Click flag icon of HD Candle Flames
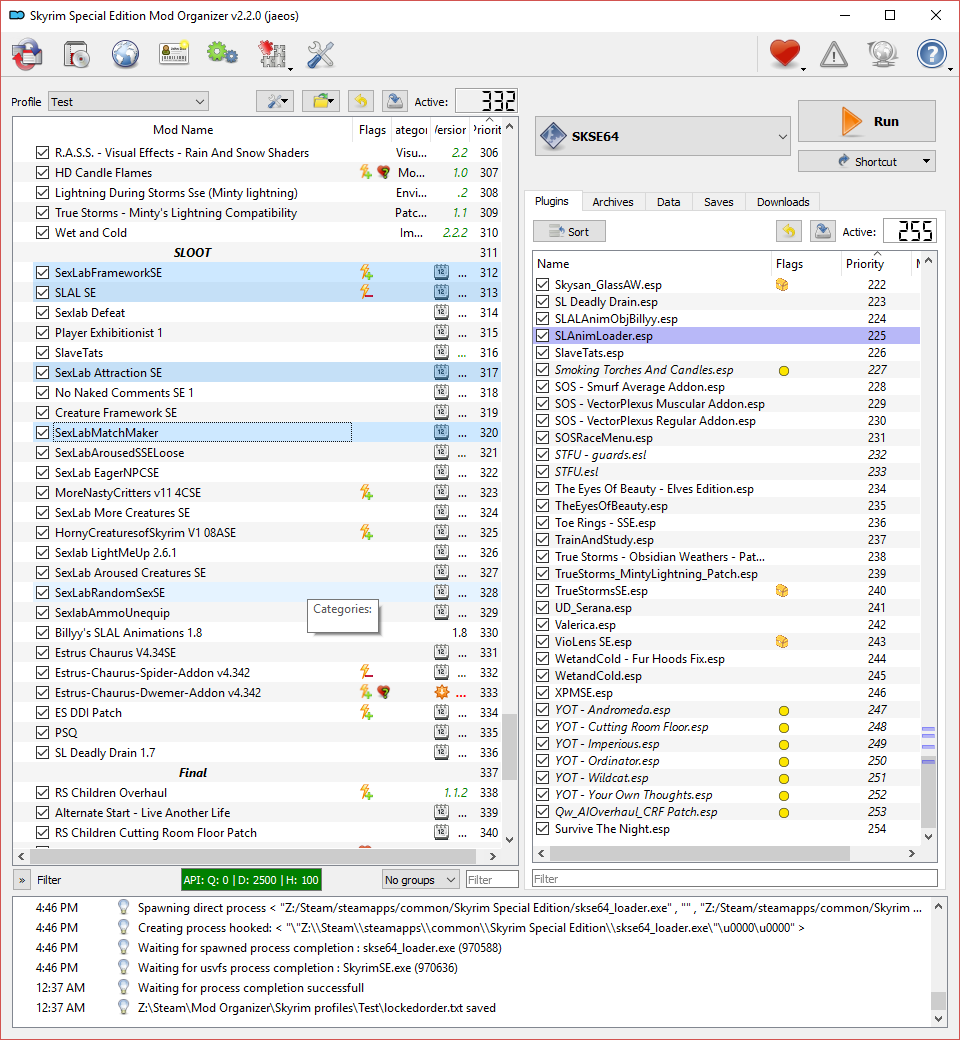Viewport: 960px width, 1040px height. click(x=366, y=172)
